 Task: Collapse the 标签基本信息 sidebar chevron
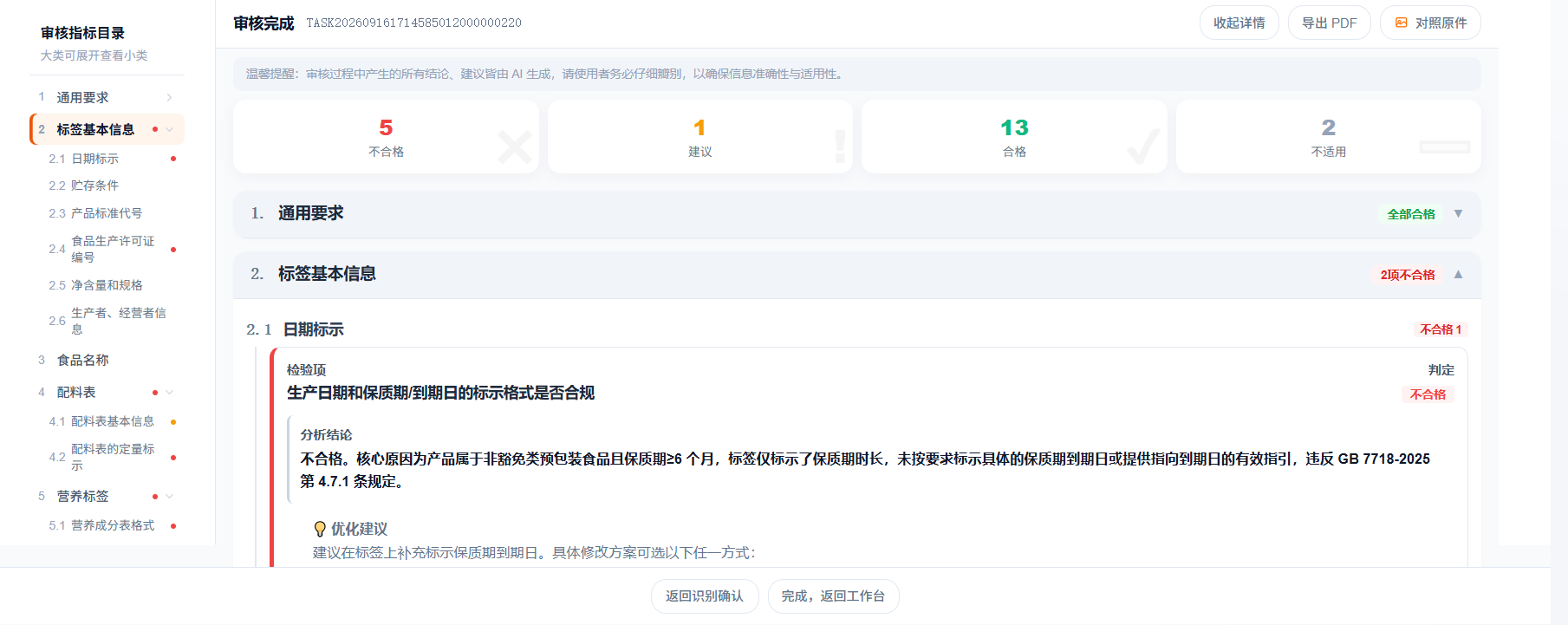coord(170,129)
